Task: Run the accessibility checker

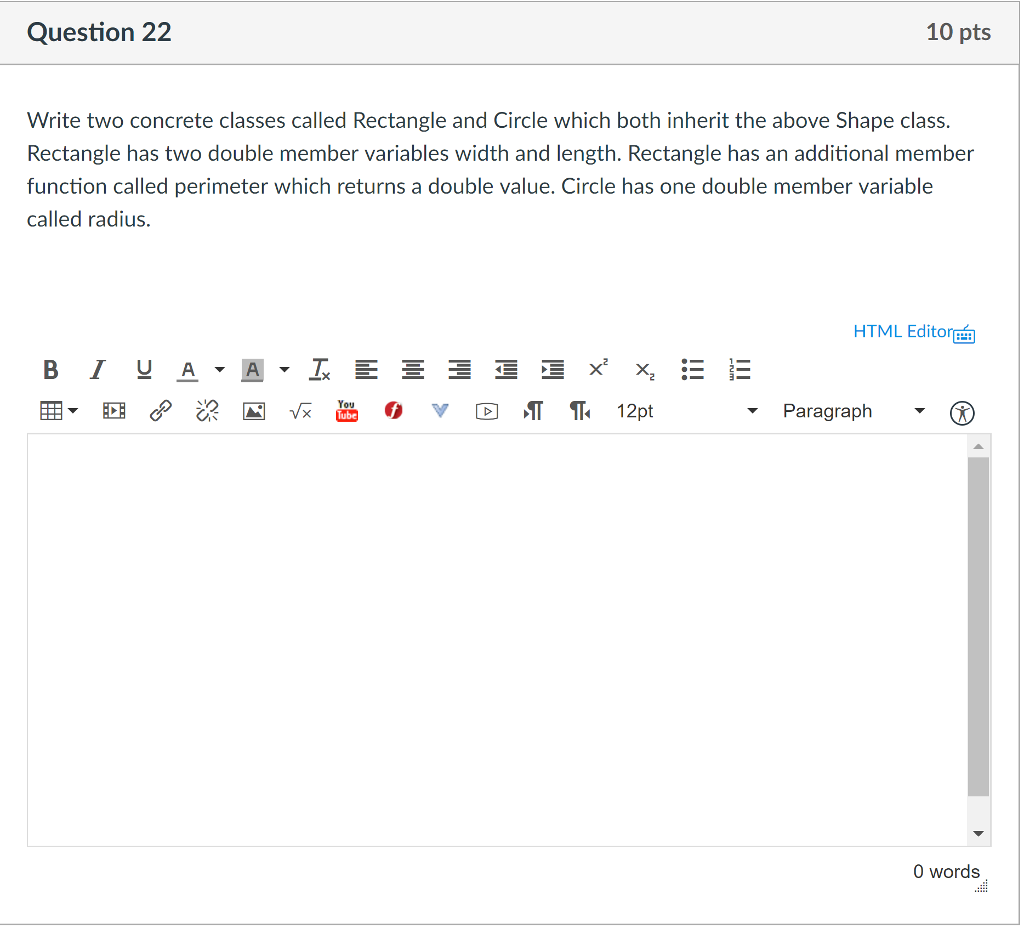Action: point(961,411)
